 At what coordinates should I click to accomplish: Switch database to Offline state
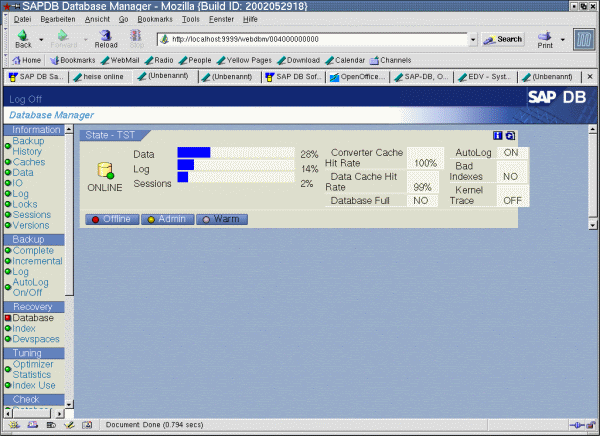point(112,219)
